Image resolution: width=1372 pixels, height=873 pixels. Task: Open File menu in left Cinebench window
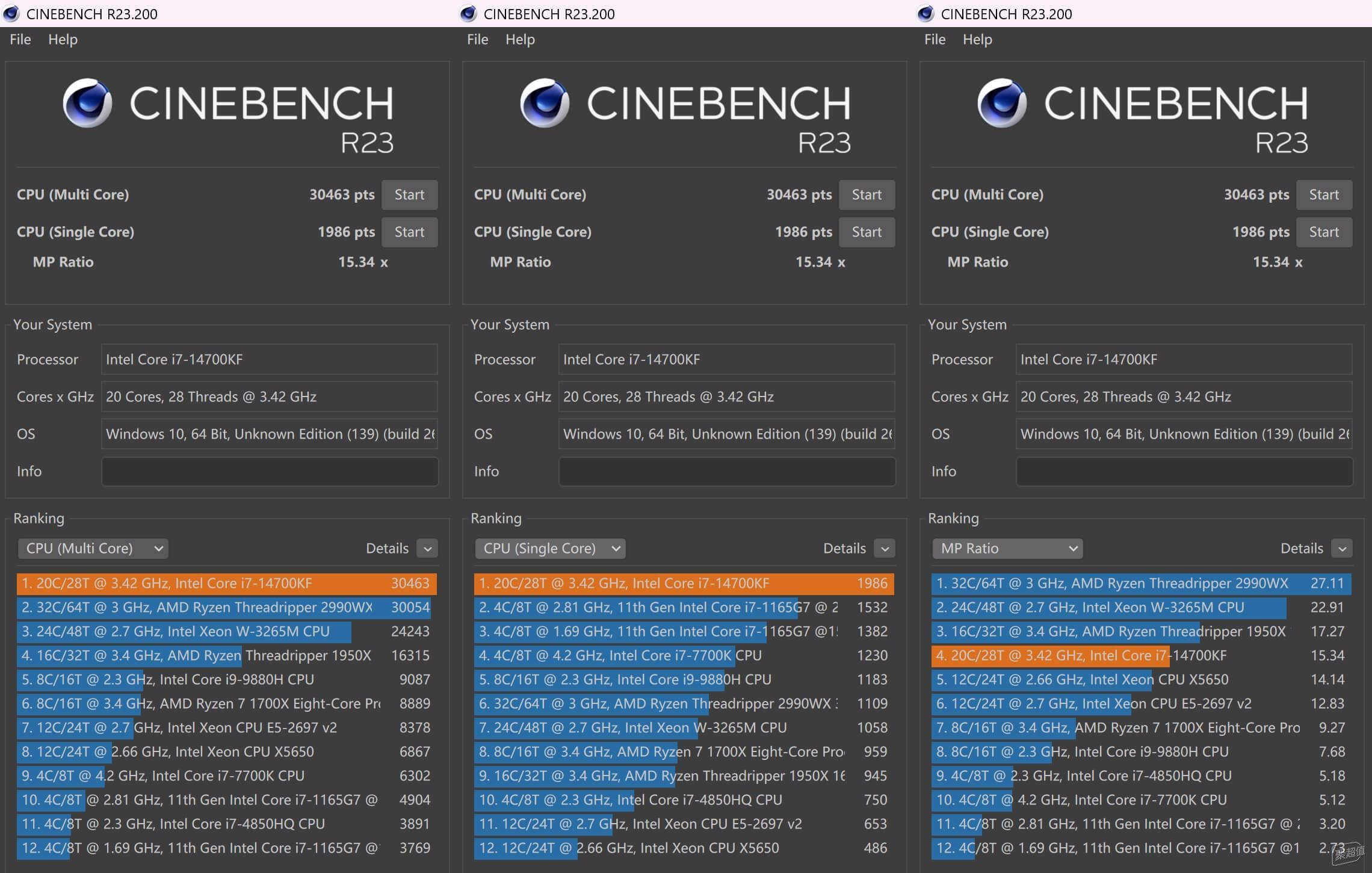coord(20,39)
